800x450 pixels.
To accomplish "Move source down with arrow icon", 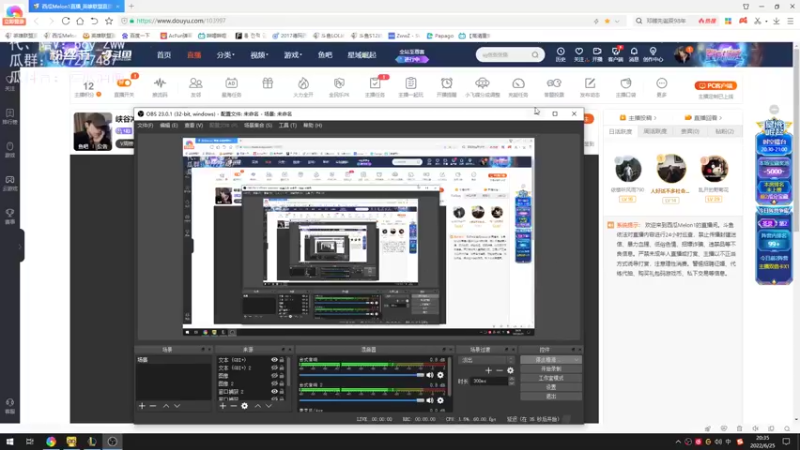I will pos(268,406).
